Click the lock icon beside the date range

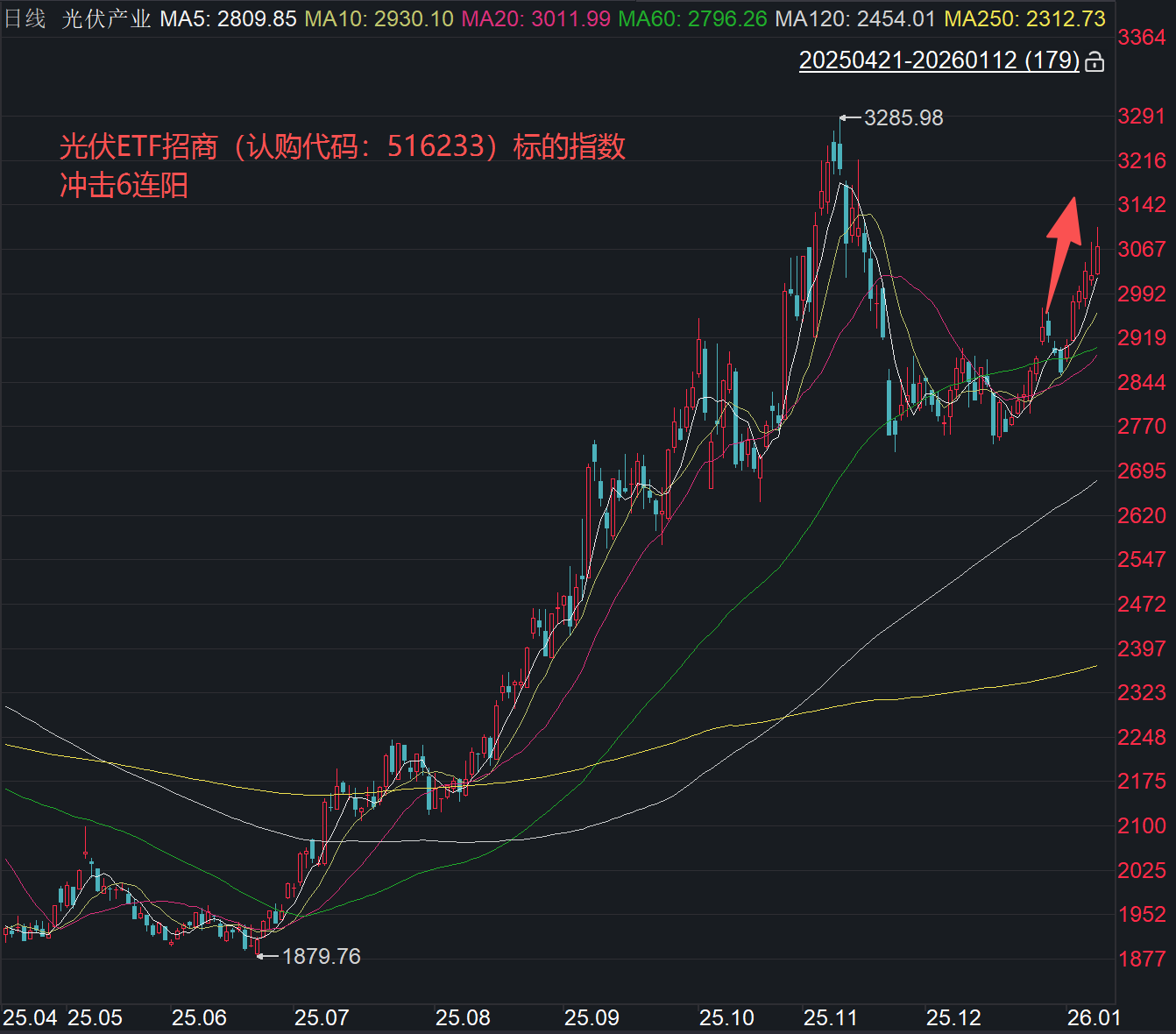point(1093,63)
